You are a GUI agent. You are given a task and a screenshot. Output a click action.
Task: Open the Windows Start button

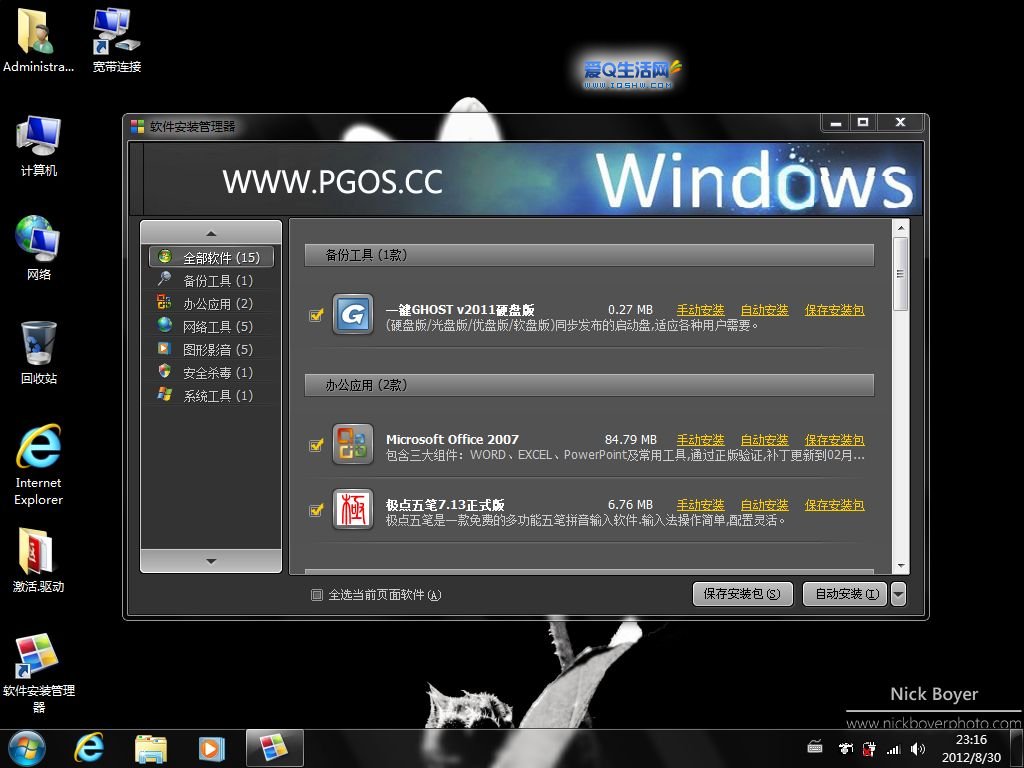click(27, 748)
